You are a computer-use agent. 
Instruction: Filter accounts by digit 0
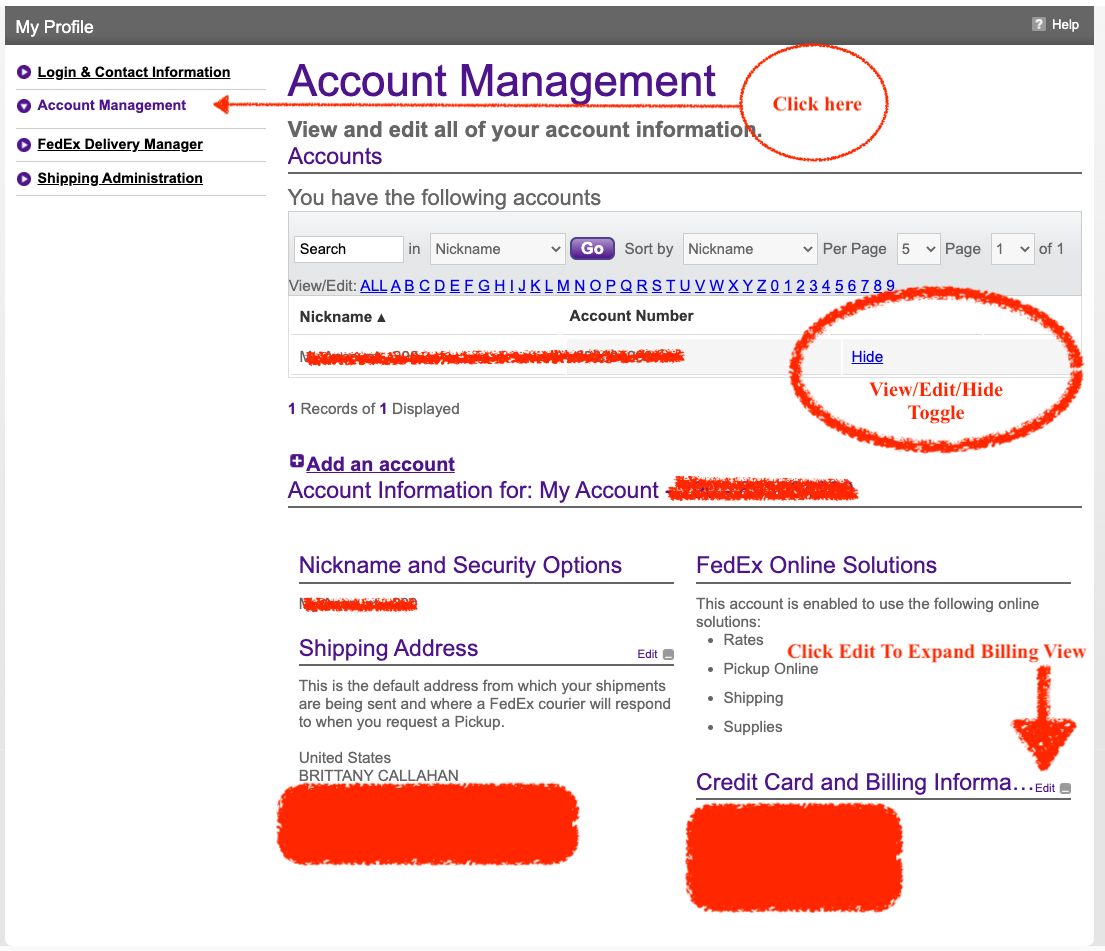click(x=774, y=286)
